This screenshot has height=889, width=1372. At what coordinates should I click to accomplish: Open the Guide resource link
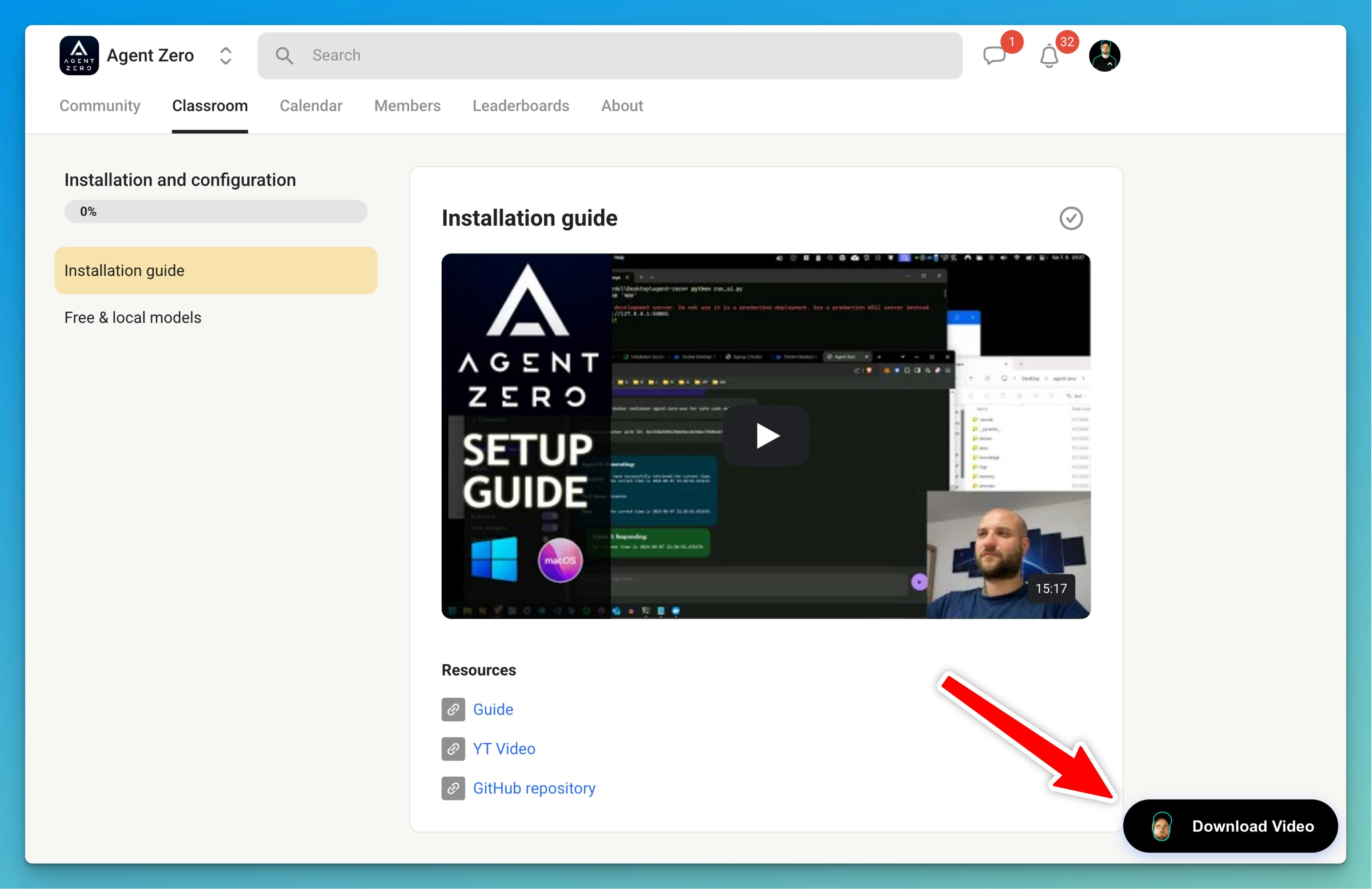493,709
